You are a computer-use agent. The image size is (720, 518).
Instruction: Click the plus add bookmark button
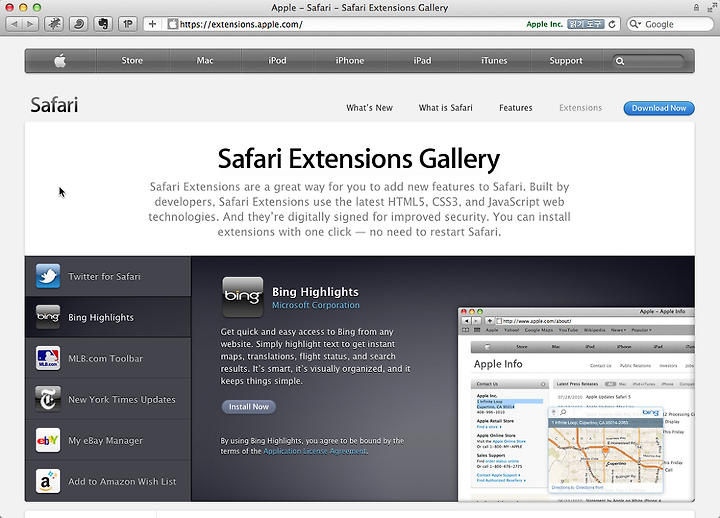pos(152,24)
